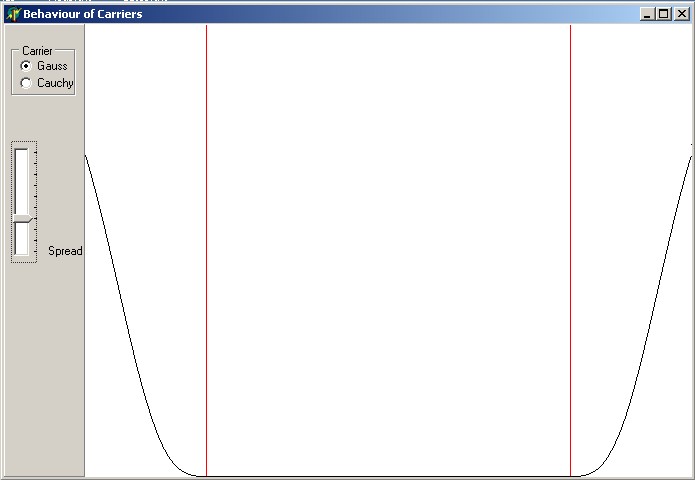Click the white plot area between red lines
The width and height of the screenshot is (695, 480).
[x=388, y=250]
